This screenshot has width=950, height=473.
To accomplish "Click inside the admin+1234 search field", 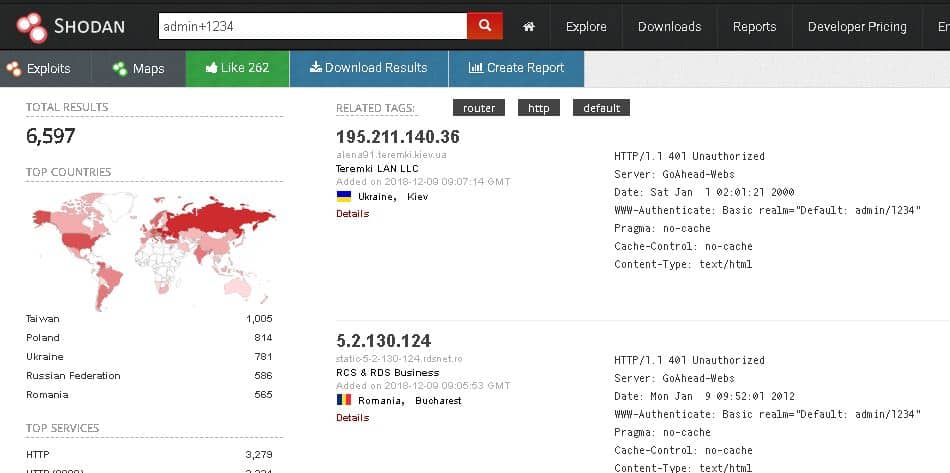I will tap(313, 26).
